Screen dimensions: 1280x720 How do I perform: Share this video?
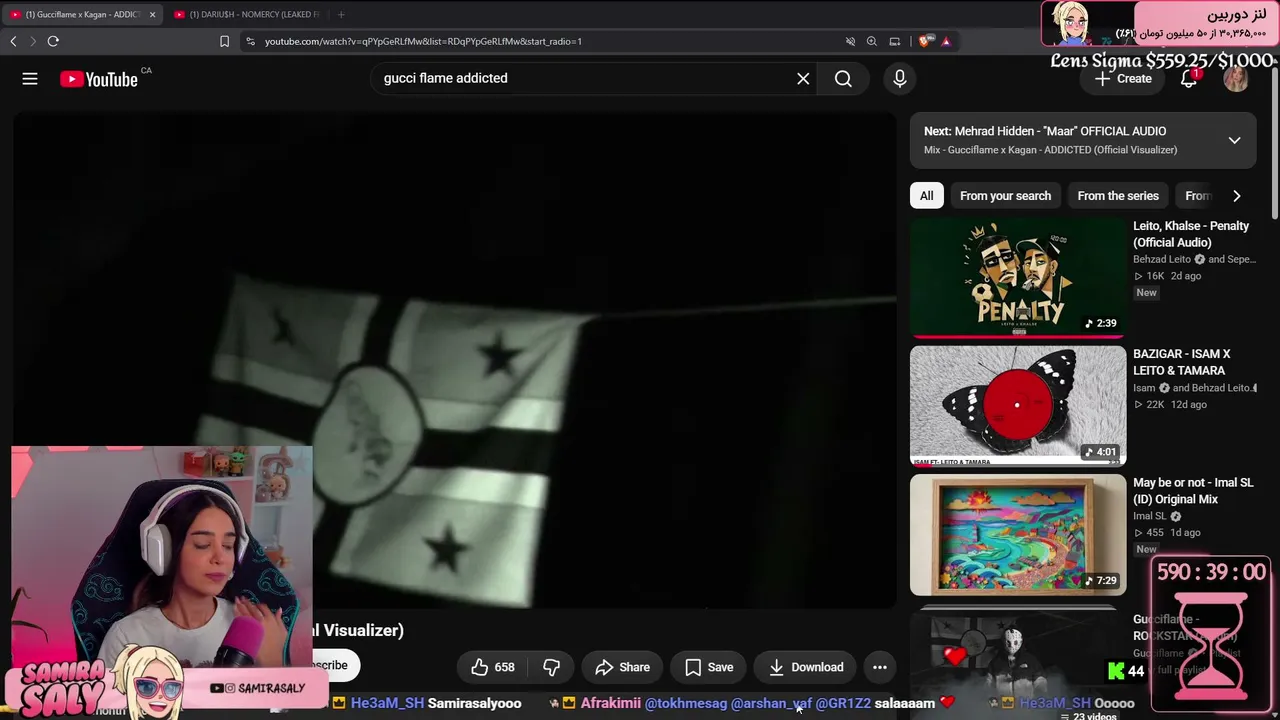click(622, 667)
